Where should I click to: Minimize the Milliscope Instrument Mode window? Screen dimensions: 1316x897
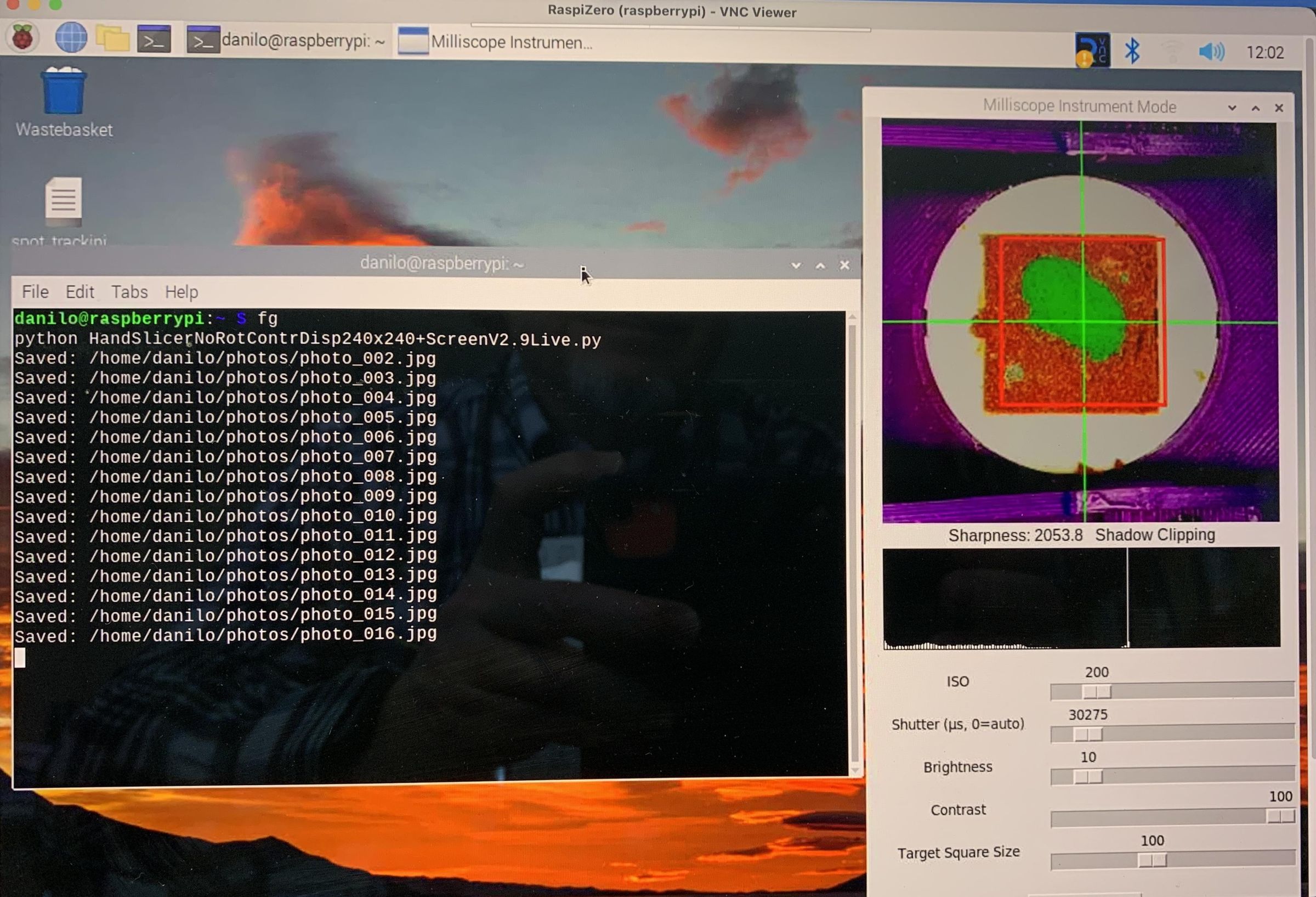coord(1232,108)
